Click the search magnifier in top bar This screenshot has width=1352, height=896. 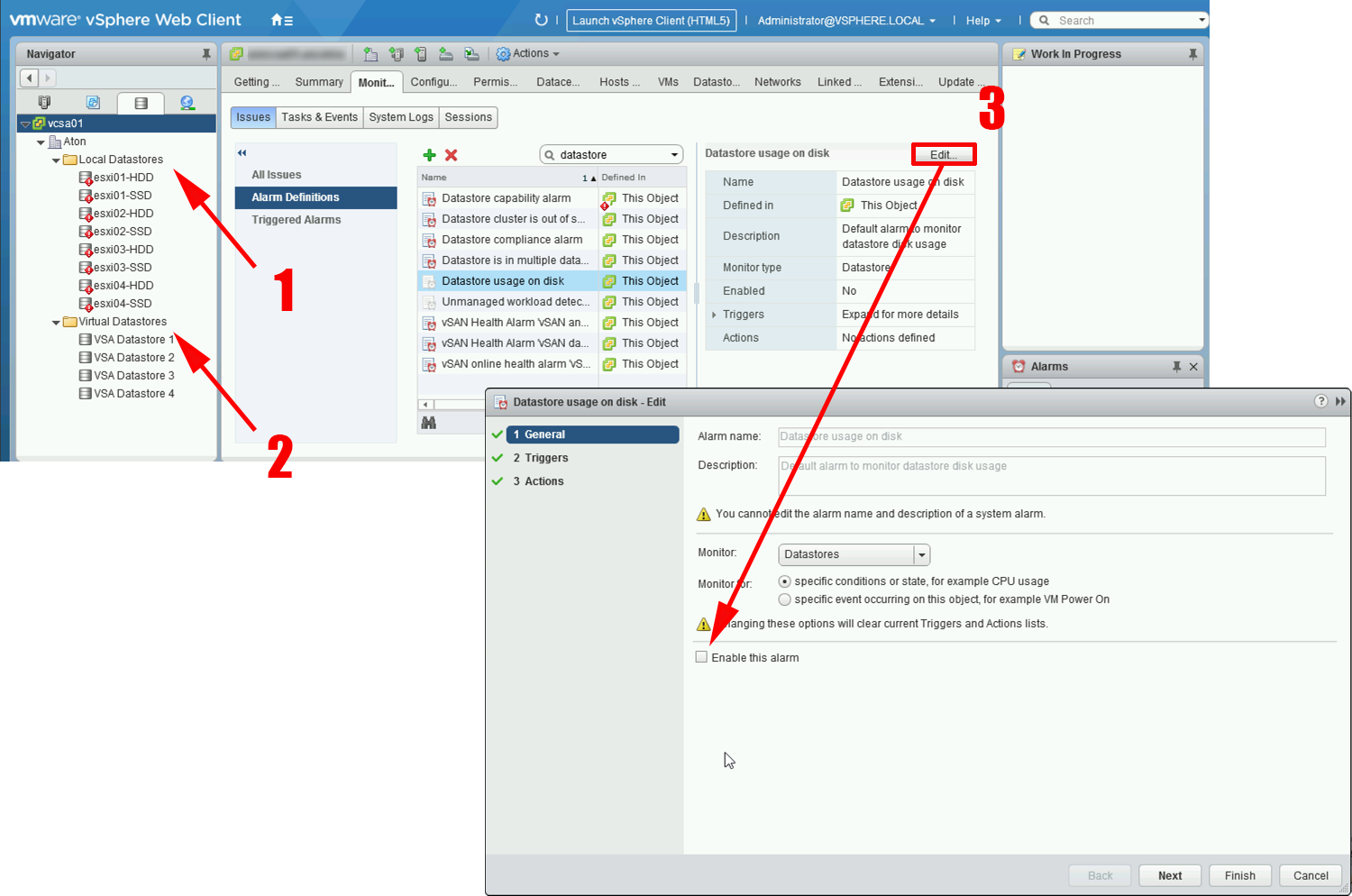point(1044,20)
